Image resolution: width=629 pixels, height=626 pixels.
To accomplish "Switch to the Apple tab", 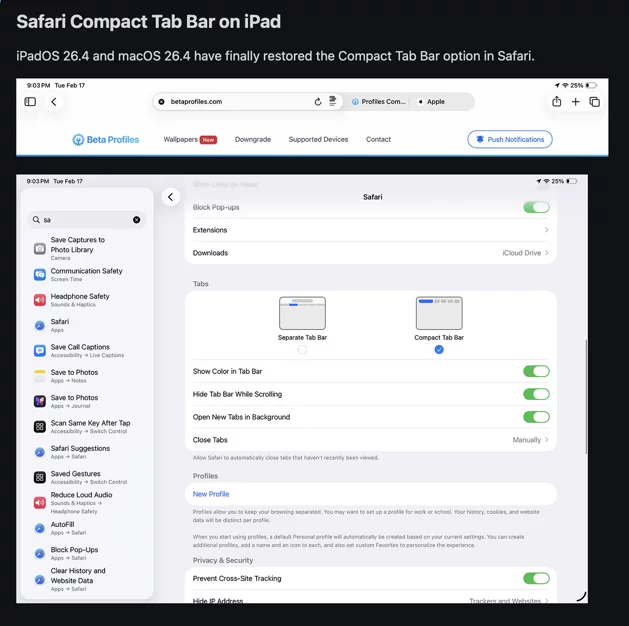I will tap(432, 102).
